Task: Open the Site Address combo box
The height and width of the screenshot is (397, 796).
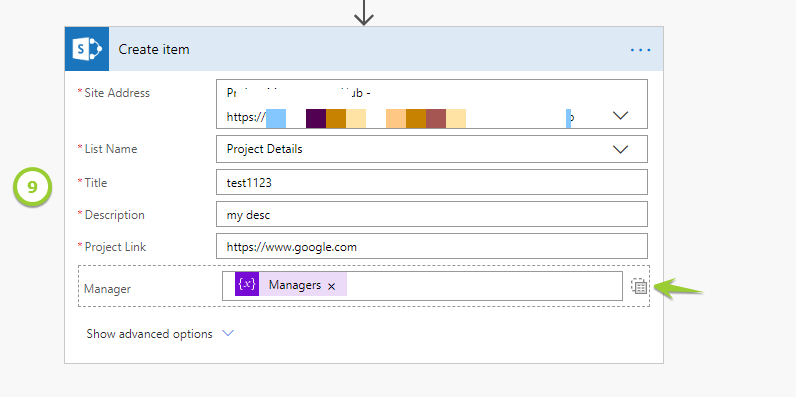Action: 432,104
